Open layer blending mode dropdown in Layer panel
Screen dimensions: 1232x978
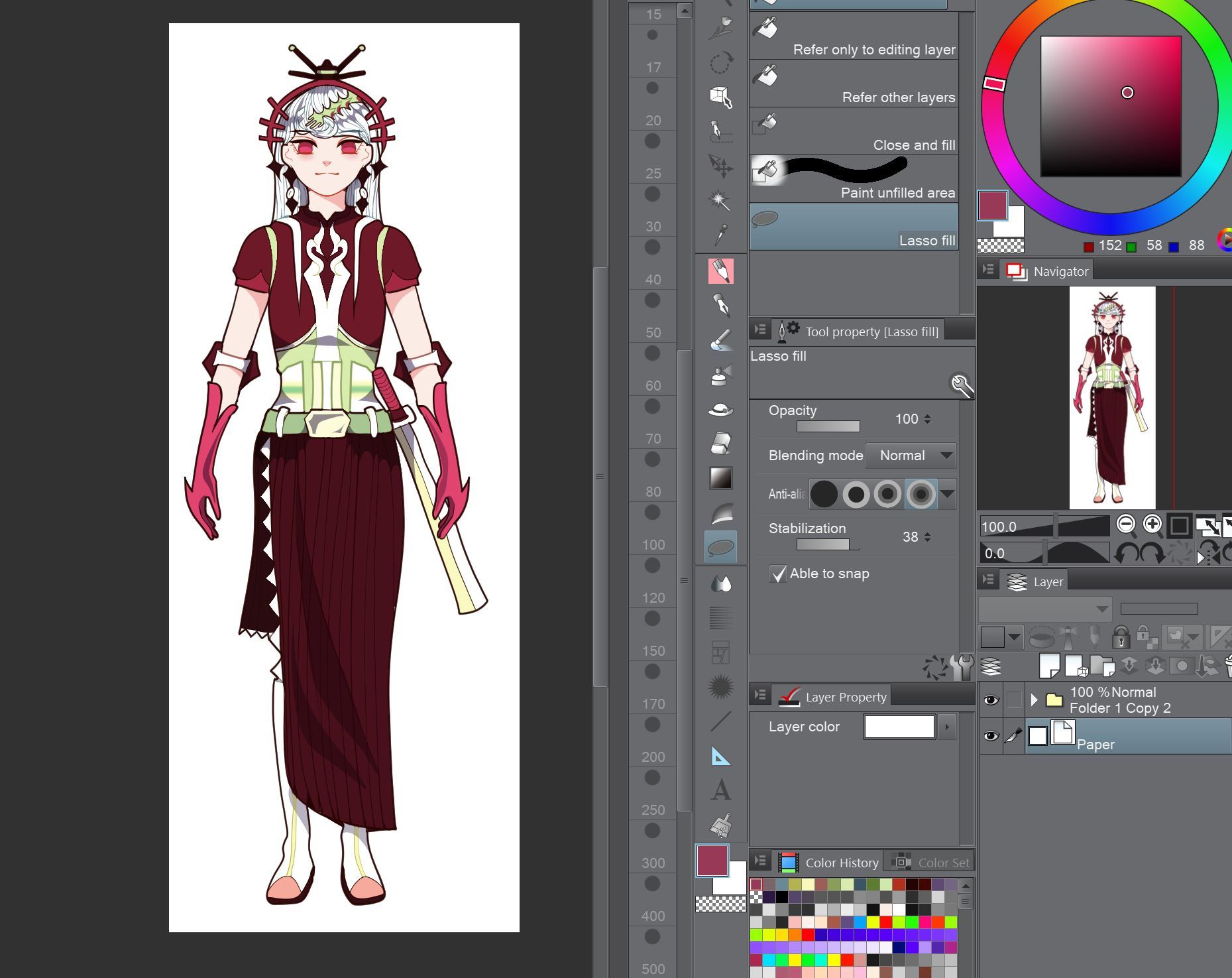[1044, 609]
